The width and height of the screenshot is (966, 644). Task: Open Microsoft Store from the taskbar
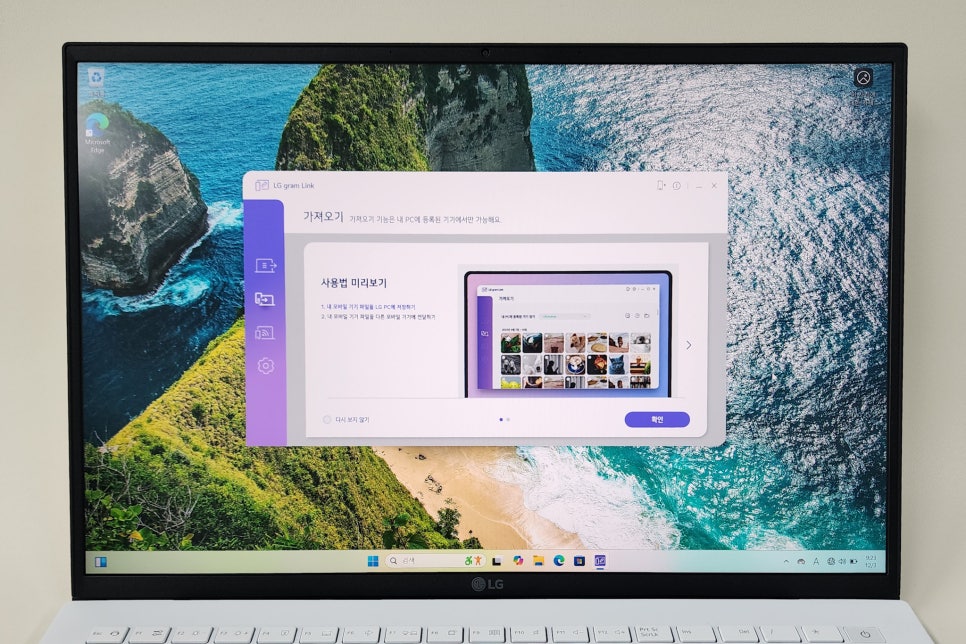[579, 561]
